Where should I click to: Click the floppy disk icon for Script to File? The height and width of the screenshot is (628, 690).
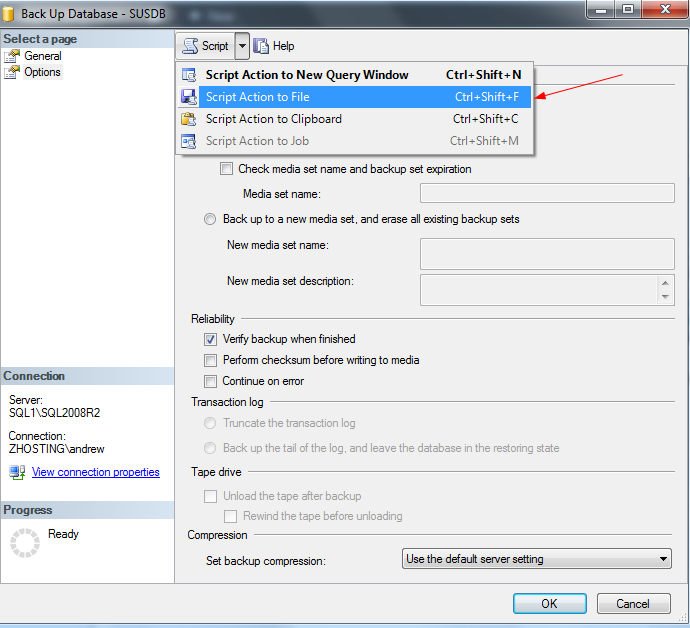[189, 97]
